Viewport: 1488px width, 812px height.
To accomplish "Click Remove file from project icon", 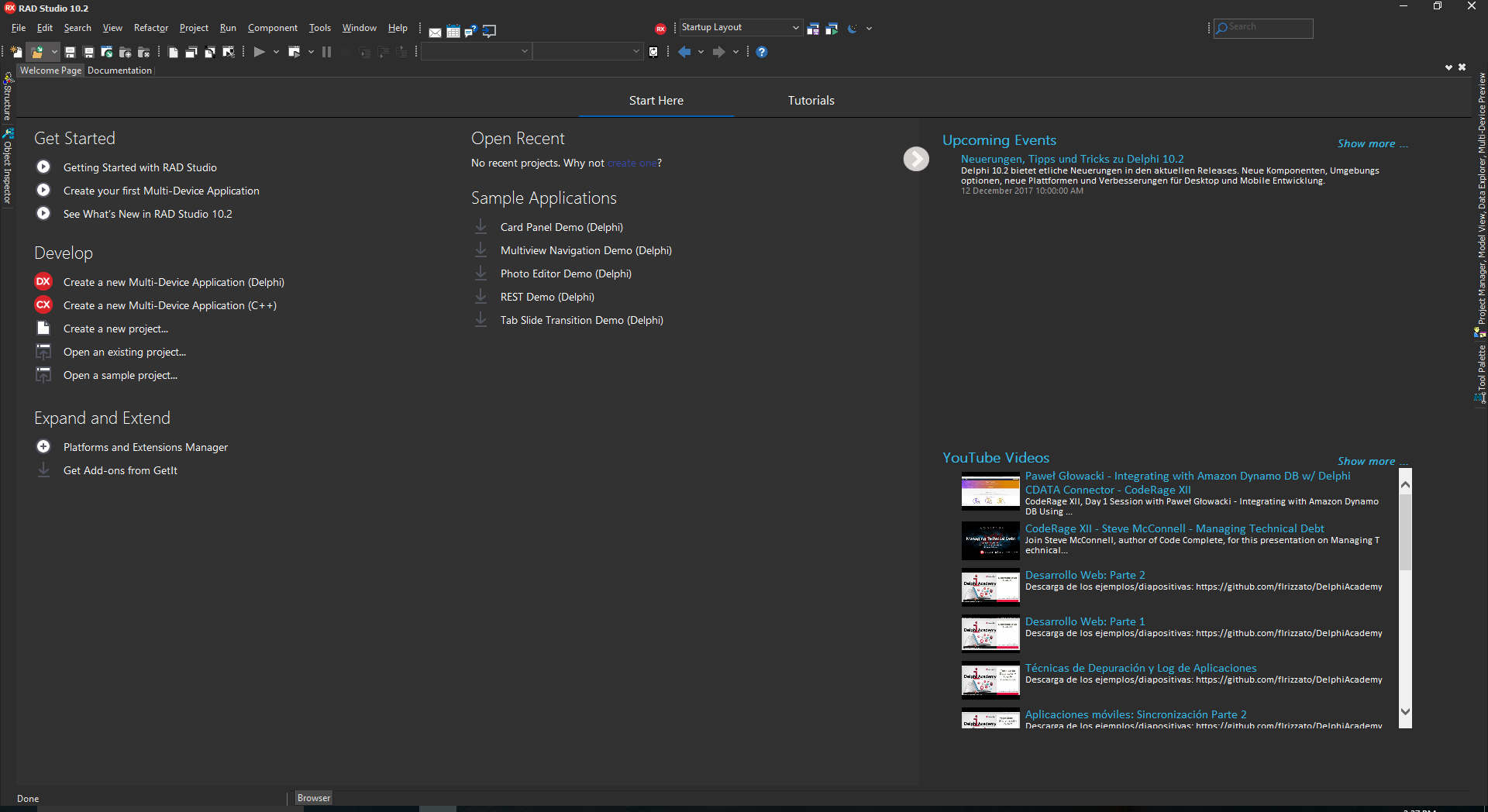I will 144,52.
